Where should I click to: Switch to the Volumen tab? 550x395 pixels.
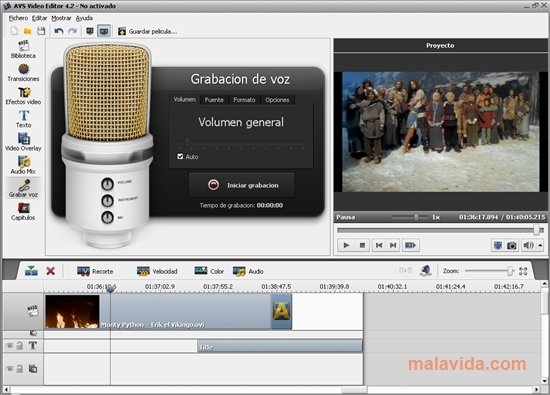click(185, 100)
